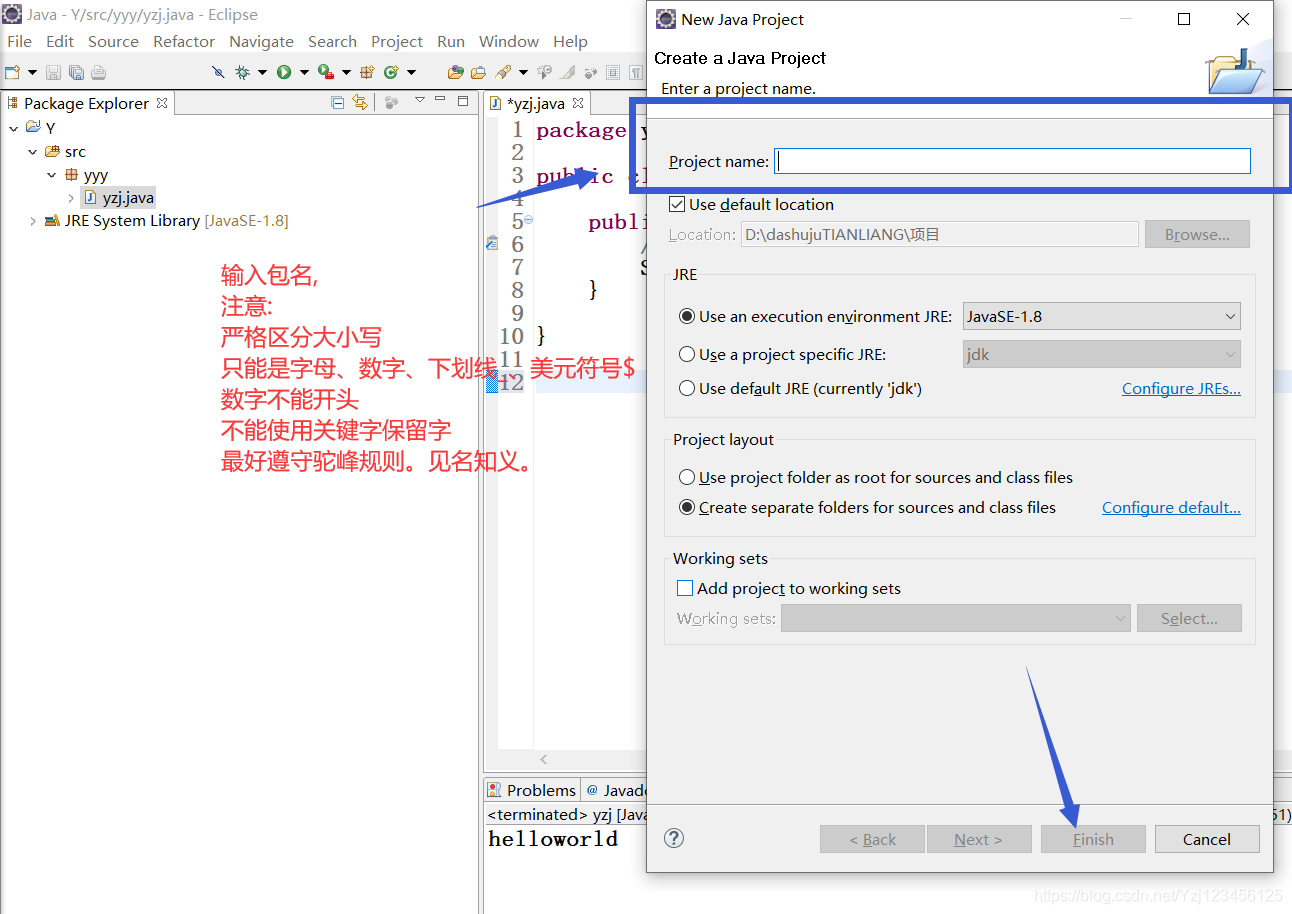The width and height of the screenshot is (1292, 914).
Task: Click the Help question mark icon in dialog
Action: coord(674,838)
